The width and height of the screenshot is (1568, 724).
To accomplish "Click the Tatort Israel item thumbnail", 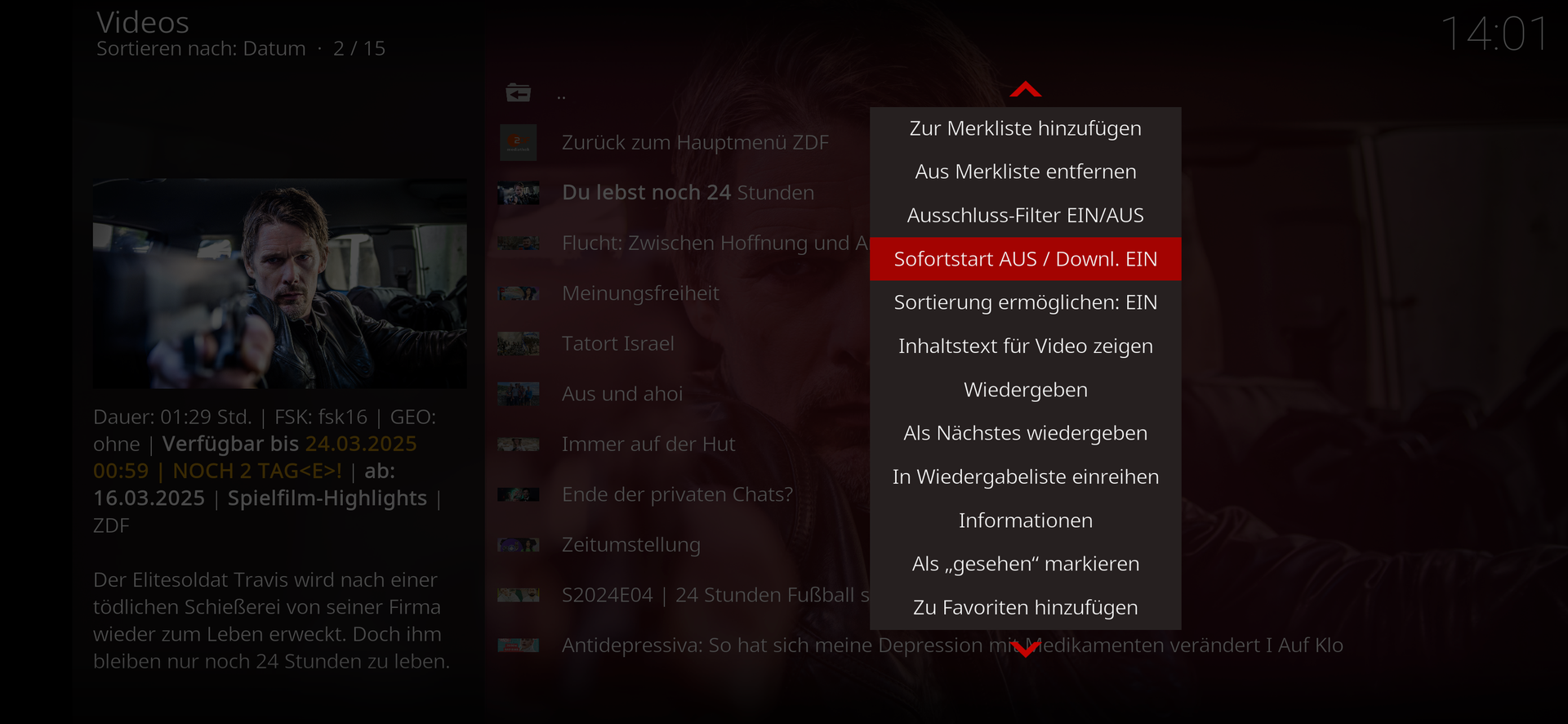I will 518,343.
